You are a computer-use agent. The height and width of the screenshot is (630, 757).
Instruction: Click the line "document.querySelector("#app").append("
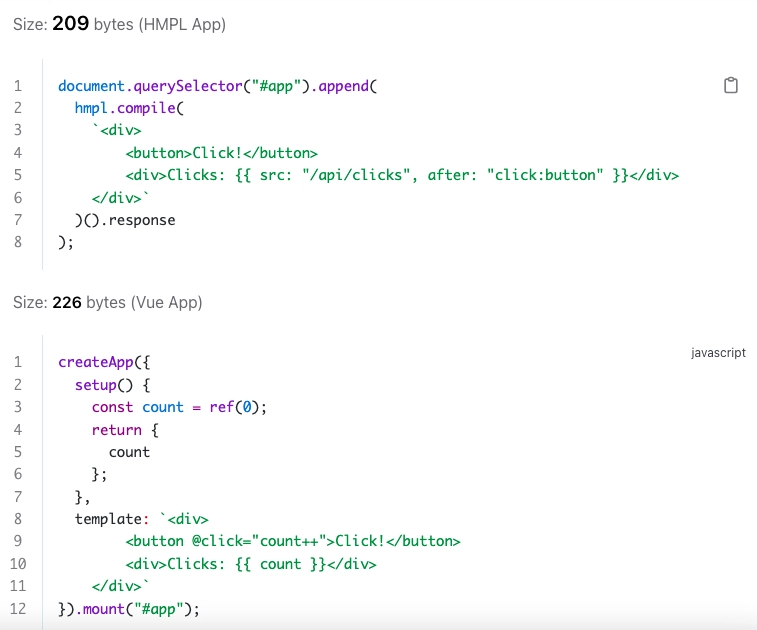[x=217, y=86]
